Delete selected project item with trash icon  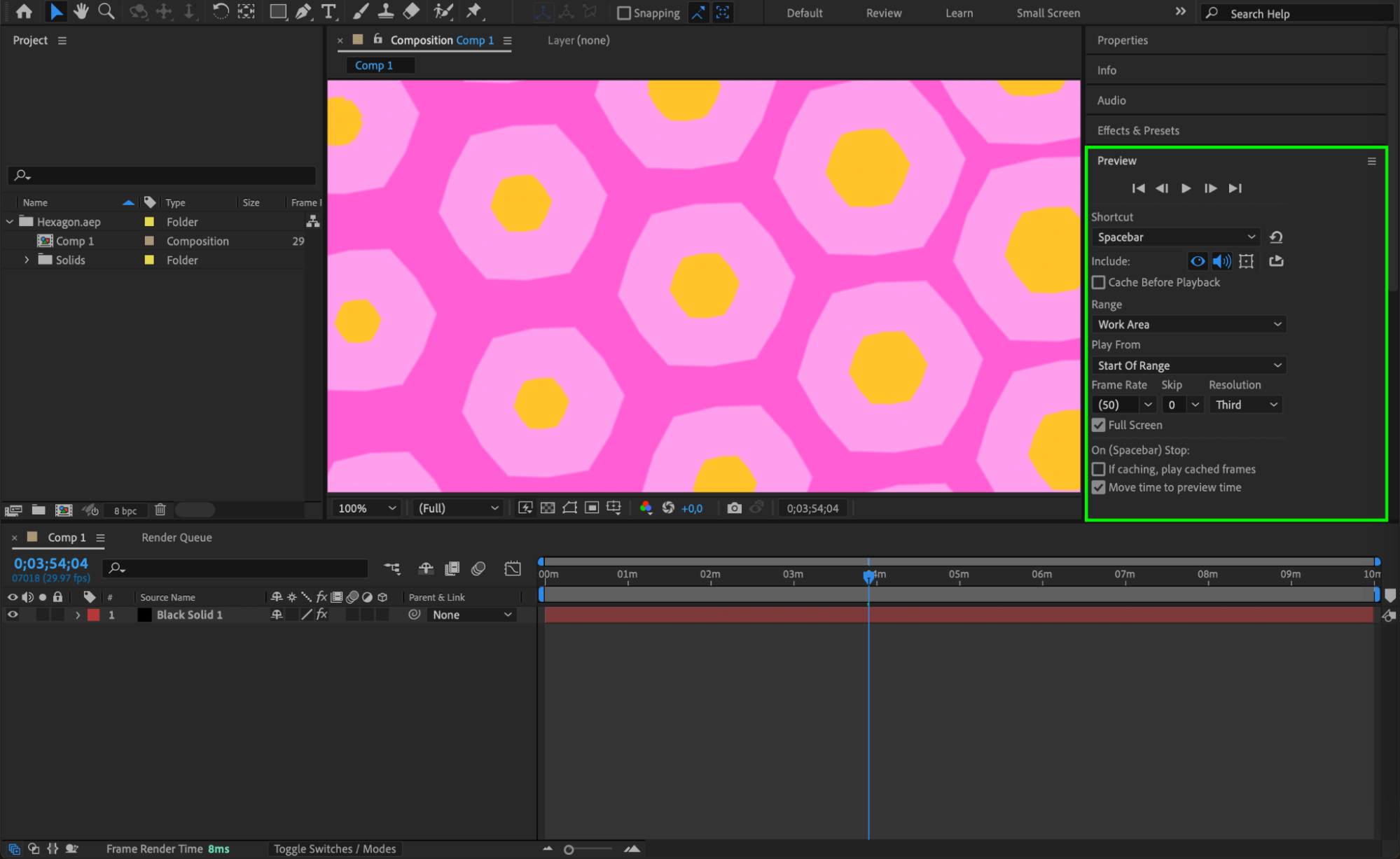(x=160, y=510)
